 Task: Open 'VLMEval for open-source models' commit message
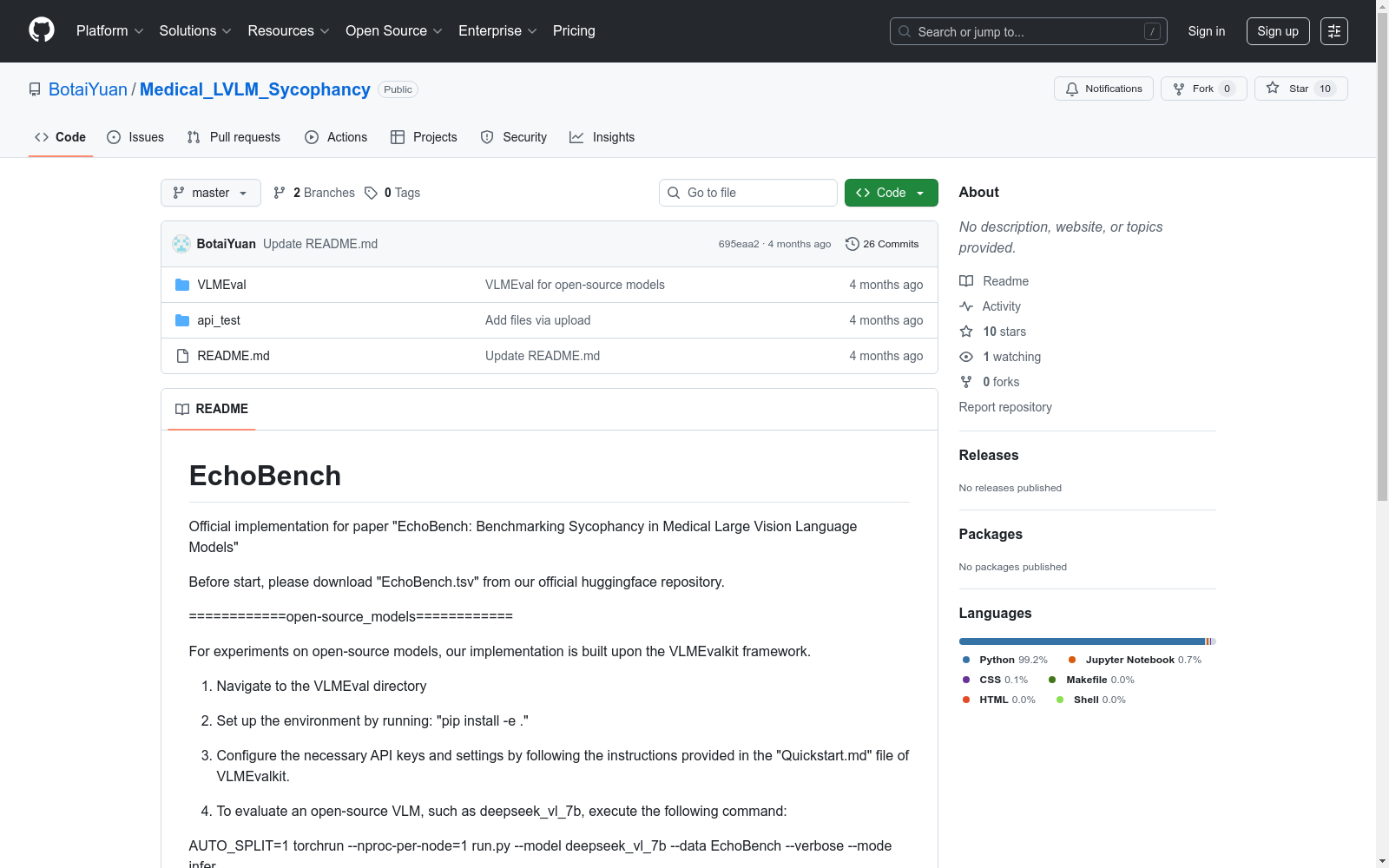click(x=575, y=285)
